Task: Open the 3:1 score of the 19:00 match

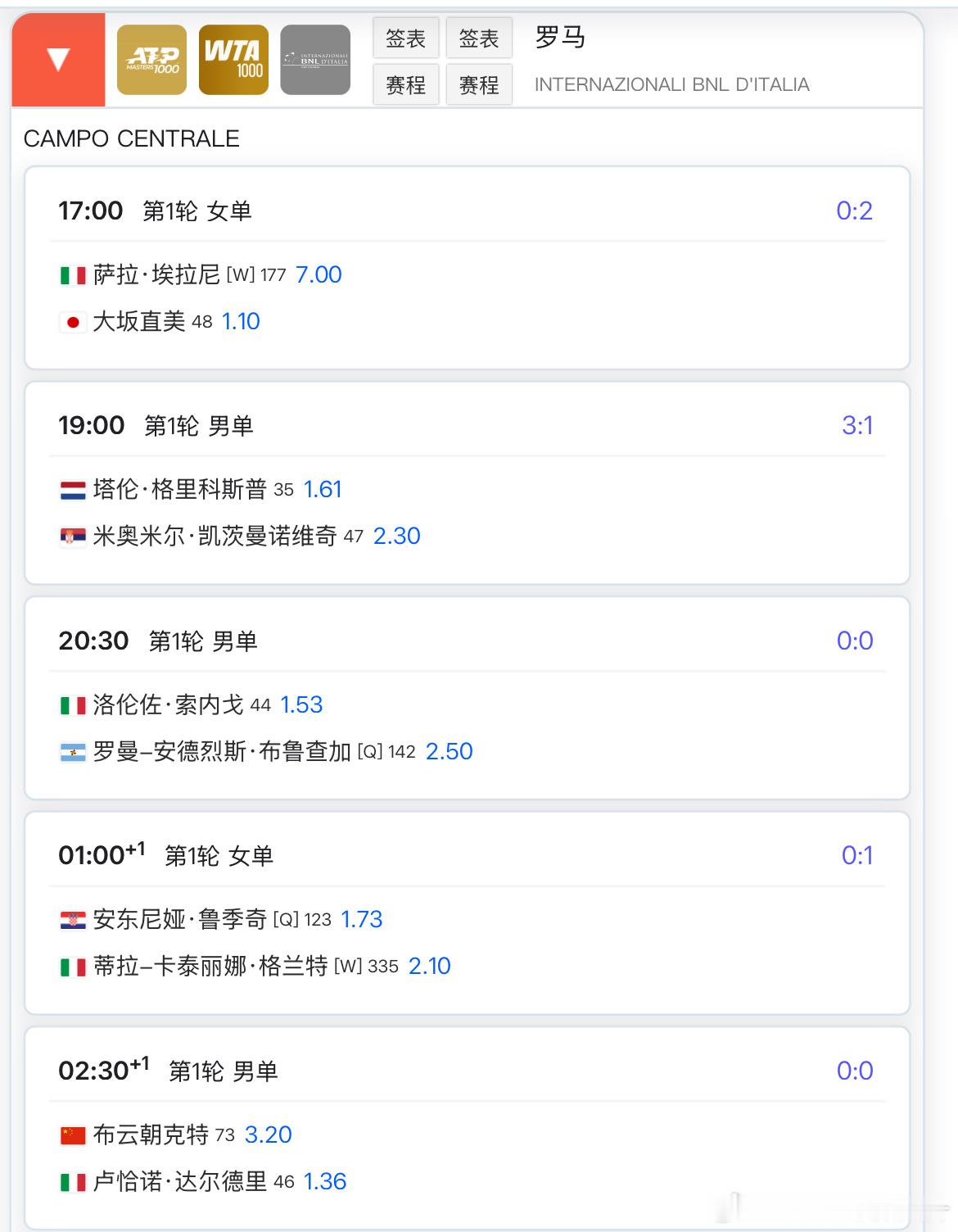Action: [x=857, y=425]
